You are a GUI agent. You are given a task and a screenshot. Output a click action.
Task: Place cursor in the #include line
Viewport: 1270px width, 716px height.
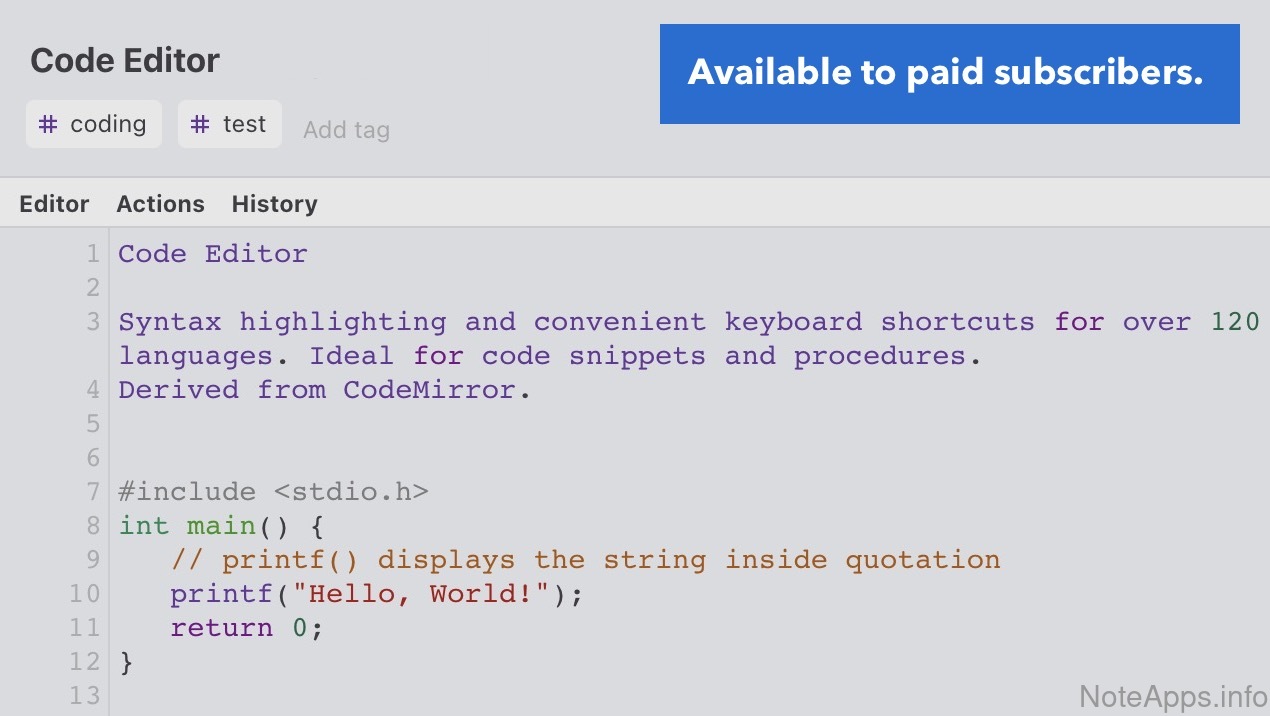(x=273, y=492)
